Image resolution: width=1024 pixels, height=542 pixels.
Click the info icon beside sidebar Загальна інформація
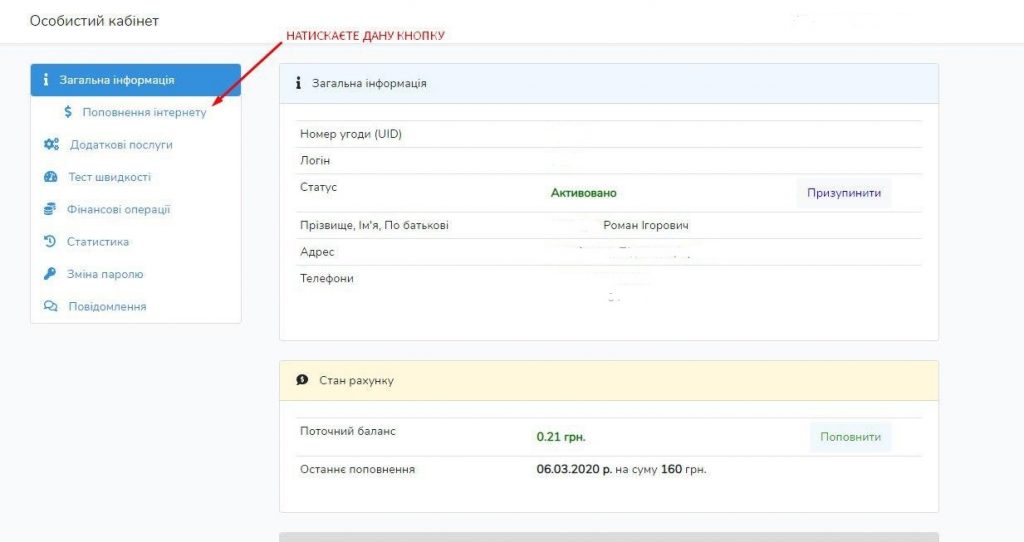46,80
